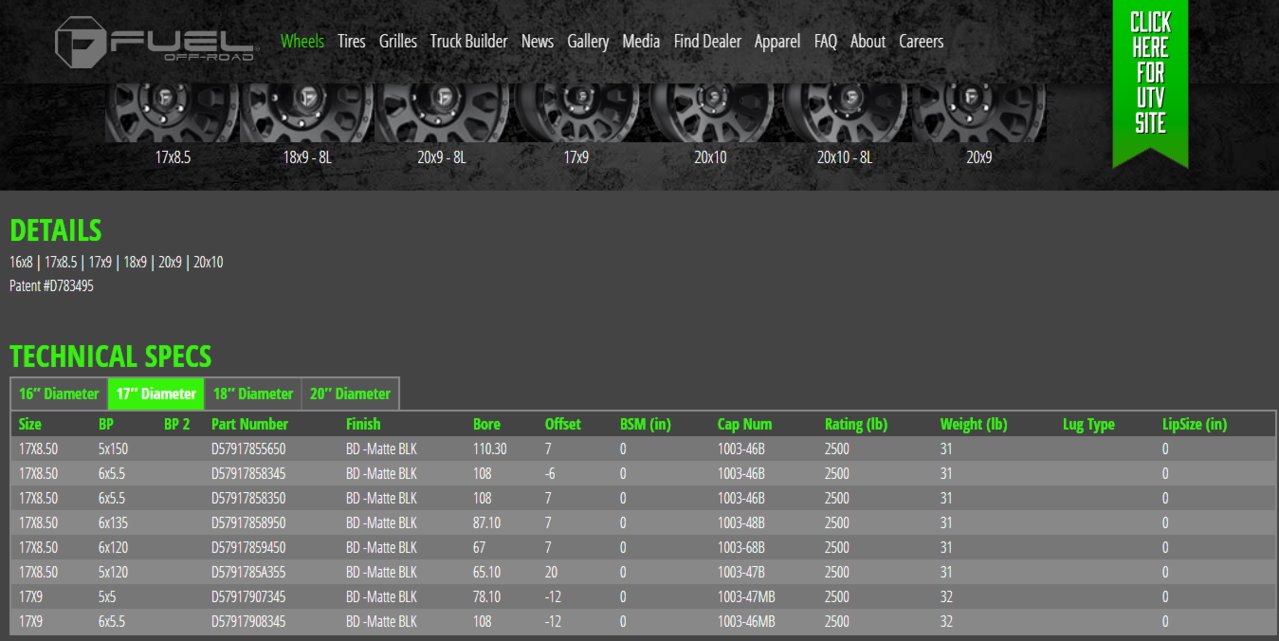The image size is (1279, 641).
Task: Click the Fuel Off-Road logo
Action: pyautogui.click(x=157, y=41)
